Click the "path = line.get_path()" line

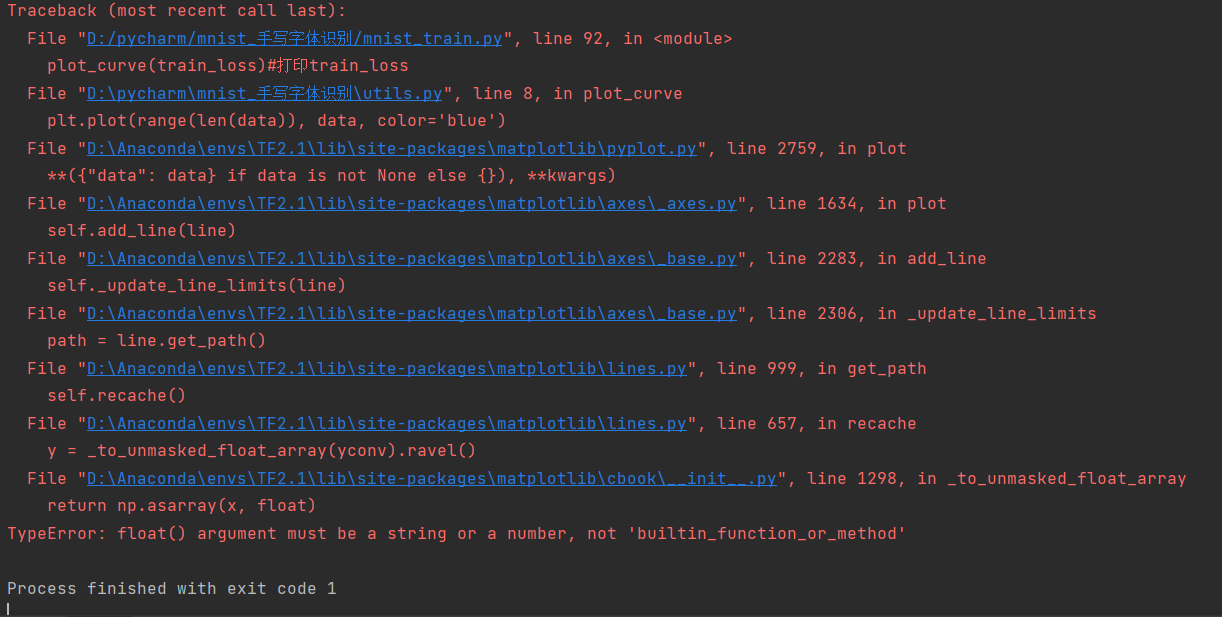(x=156, y=341)
